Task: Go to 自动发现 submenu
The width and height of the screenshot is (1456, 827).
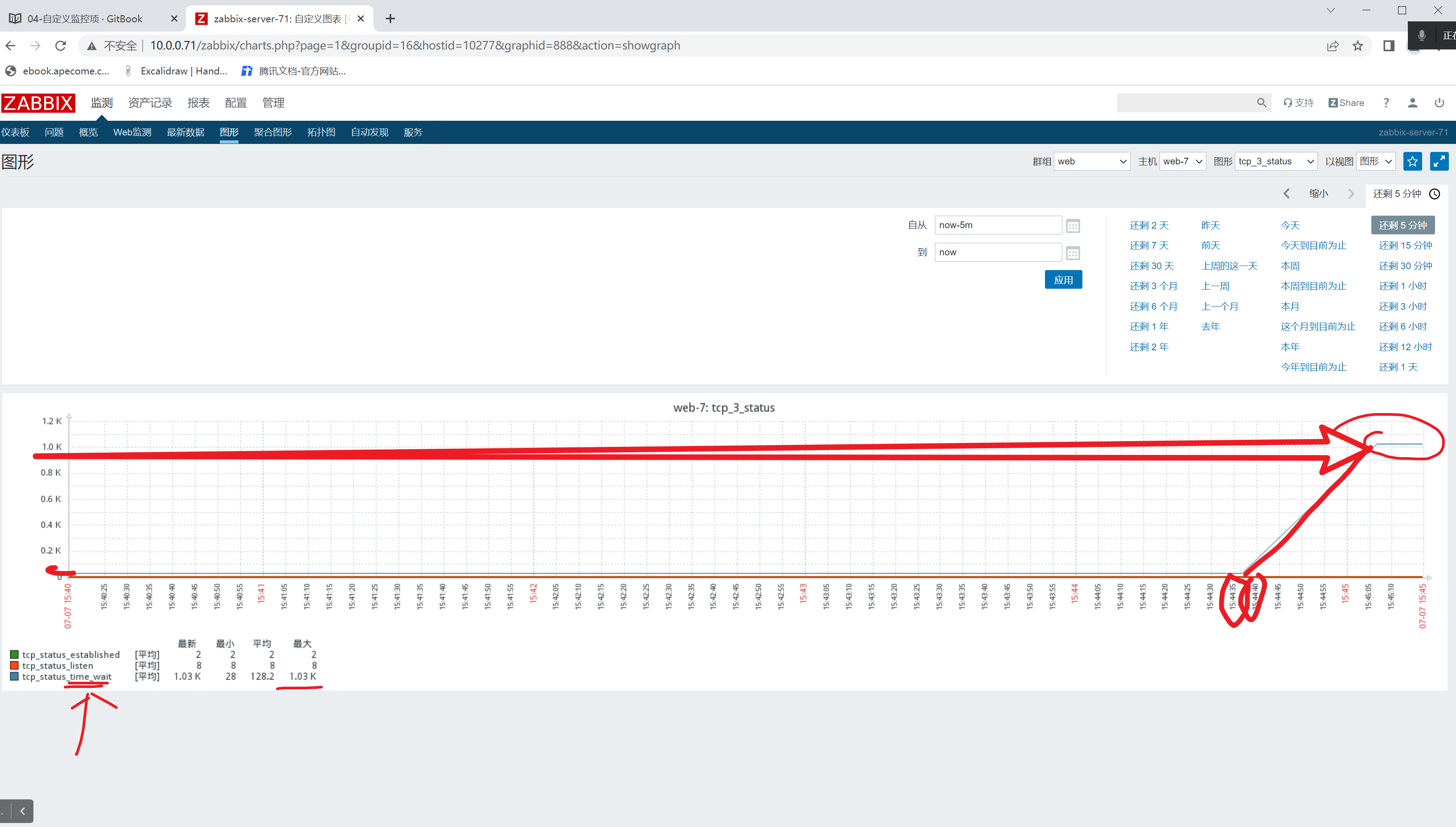Action: [369, 132]
